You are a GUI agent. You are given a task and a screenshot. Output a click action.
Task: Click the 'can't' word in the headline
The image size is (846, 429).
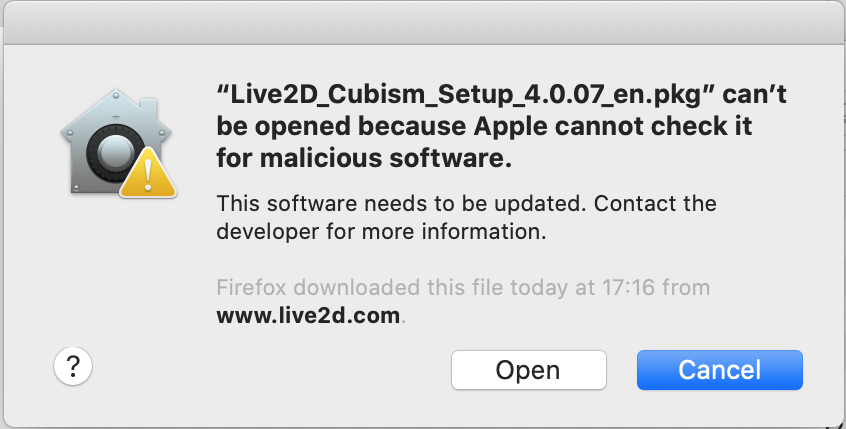coord(754,94)
